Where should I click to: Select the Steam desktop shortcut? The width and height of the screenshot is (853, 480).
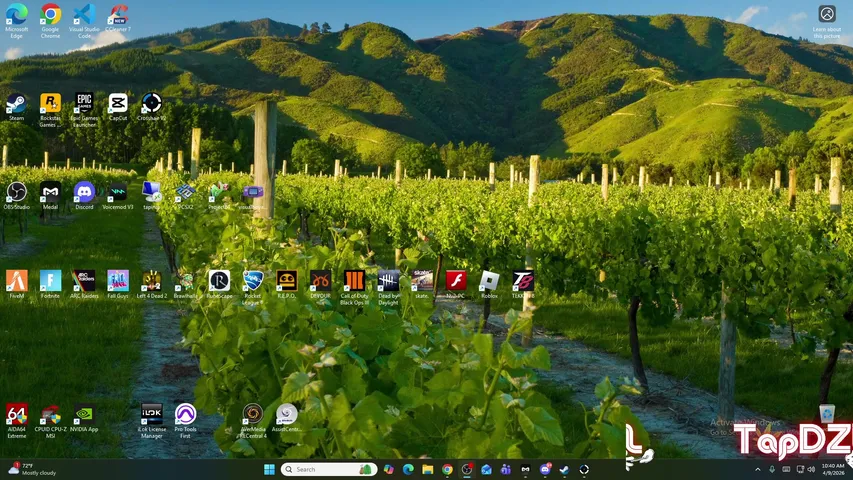point(16,106)
